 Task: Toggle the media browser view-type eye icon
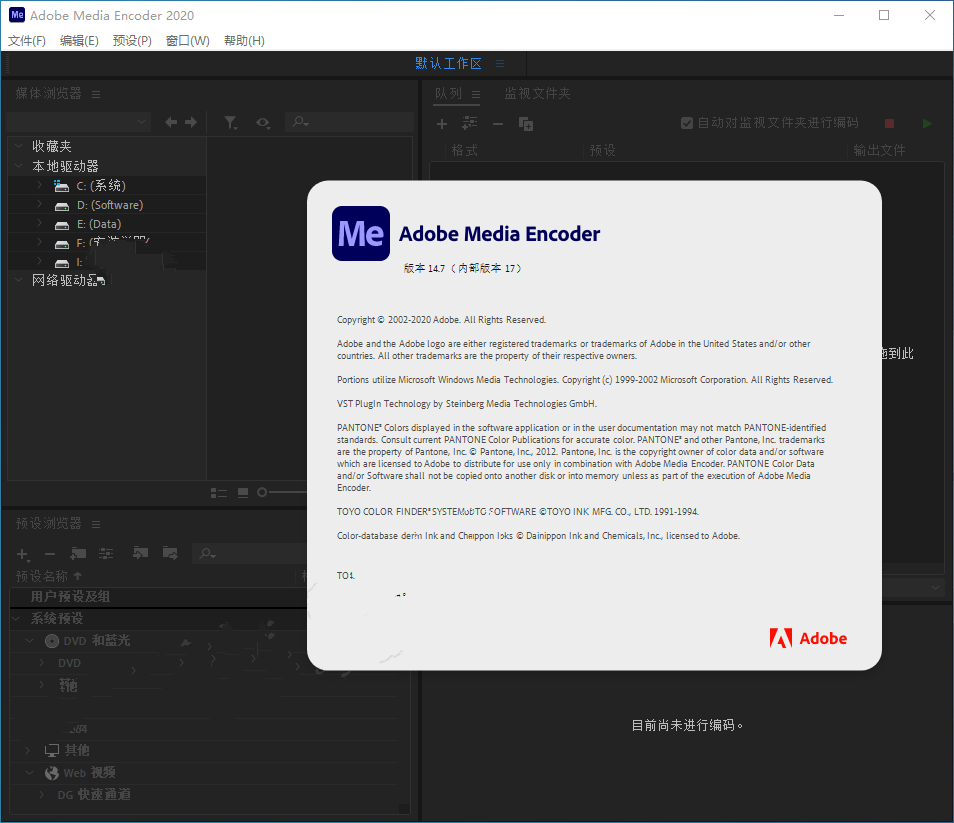263,123
